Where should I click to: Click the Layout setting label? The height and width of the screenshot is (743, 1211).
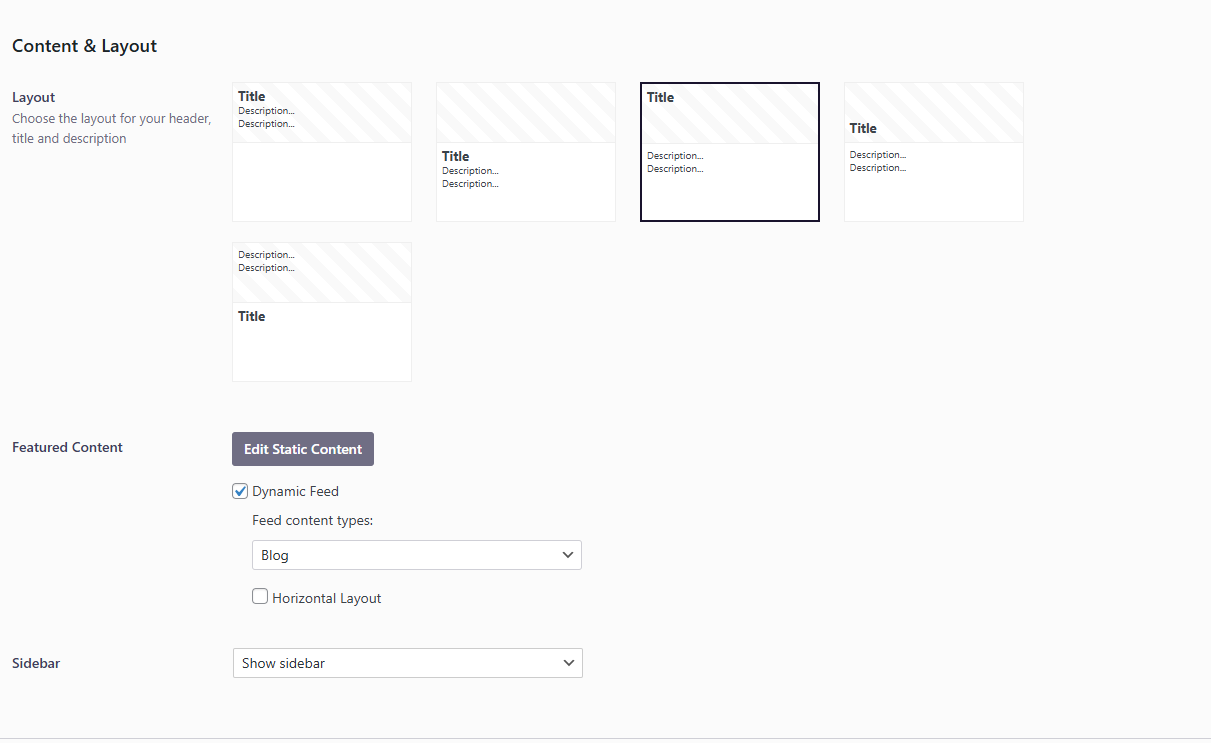coord(33,97)
